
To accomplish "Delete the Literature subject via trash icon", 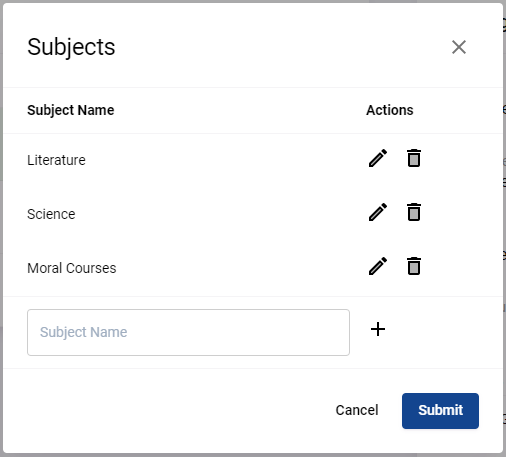I will pyautogui.click(x=414, y=158).
